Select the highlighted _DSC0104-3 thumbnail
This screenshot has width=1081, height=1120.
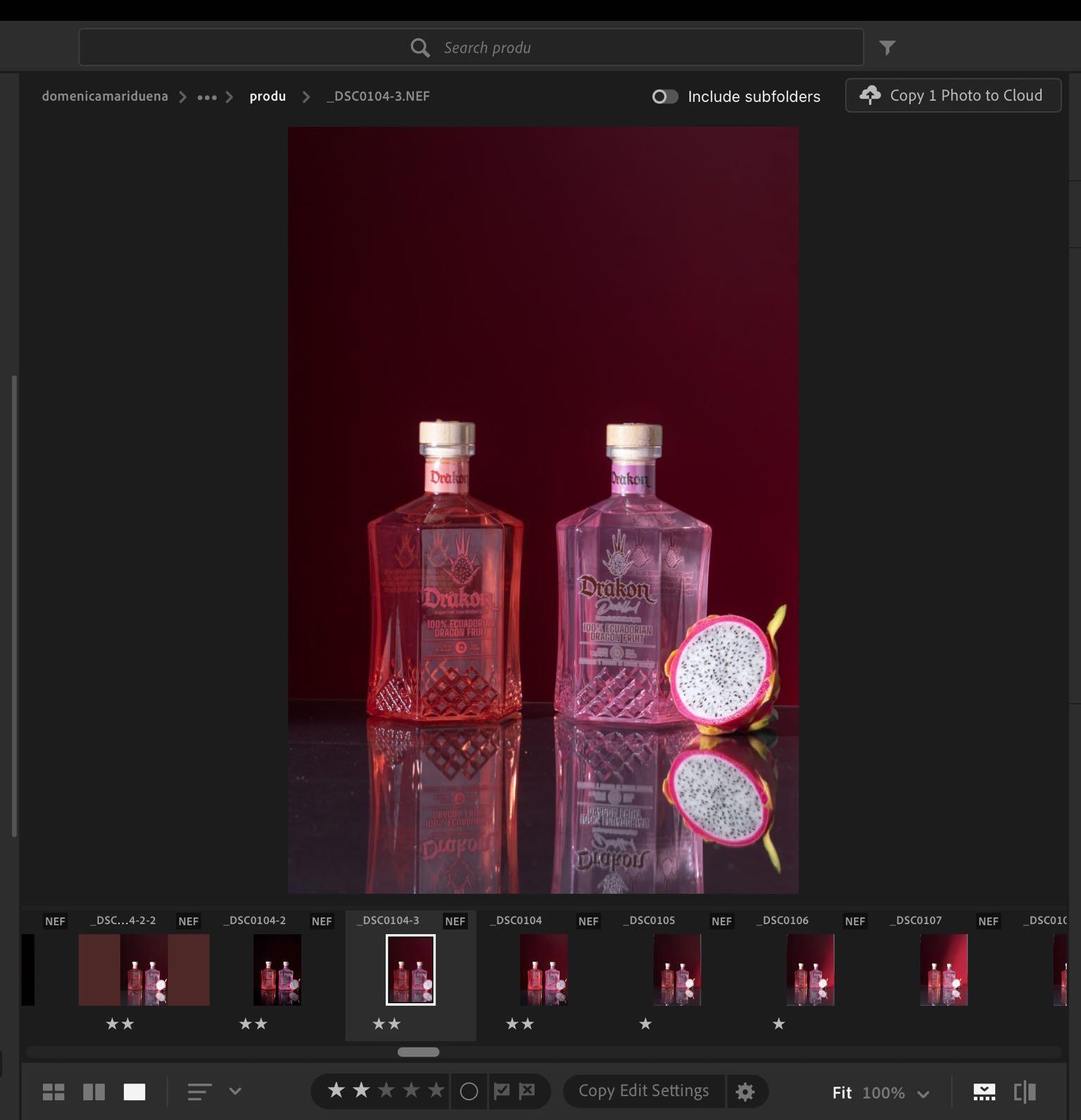tap(410, 969)
